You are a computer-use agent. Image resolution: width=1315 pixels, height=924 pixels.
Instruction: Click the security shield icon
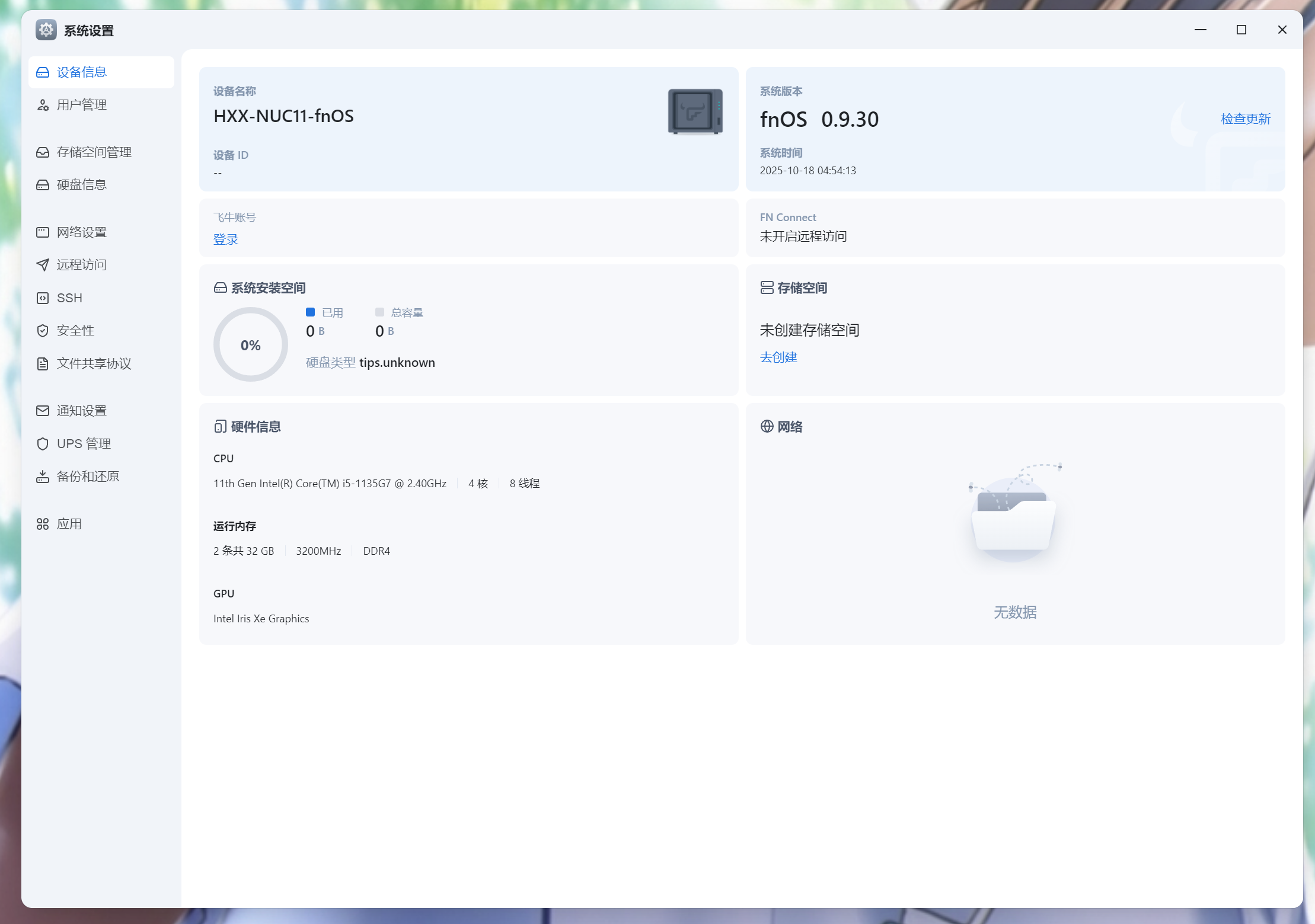[43, 331]
